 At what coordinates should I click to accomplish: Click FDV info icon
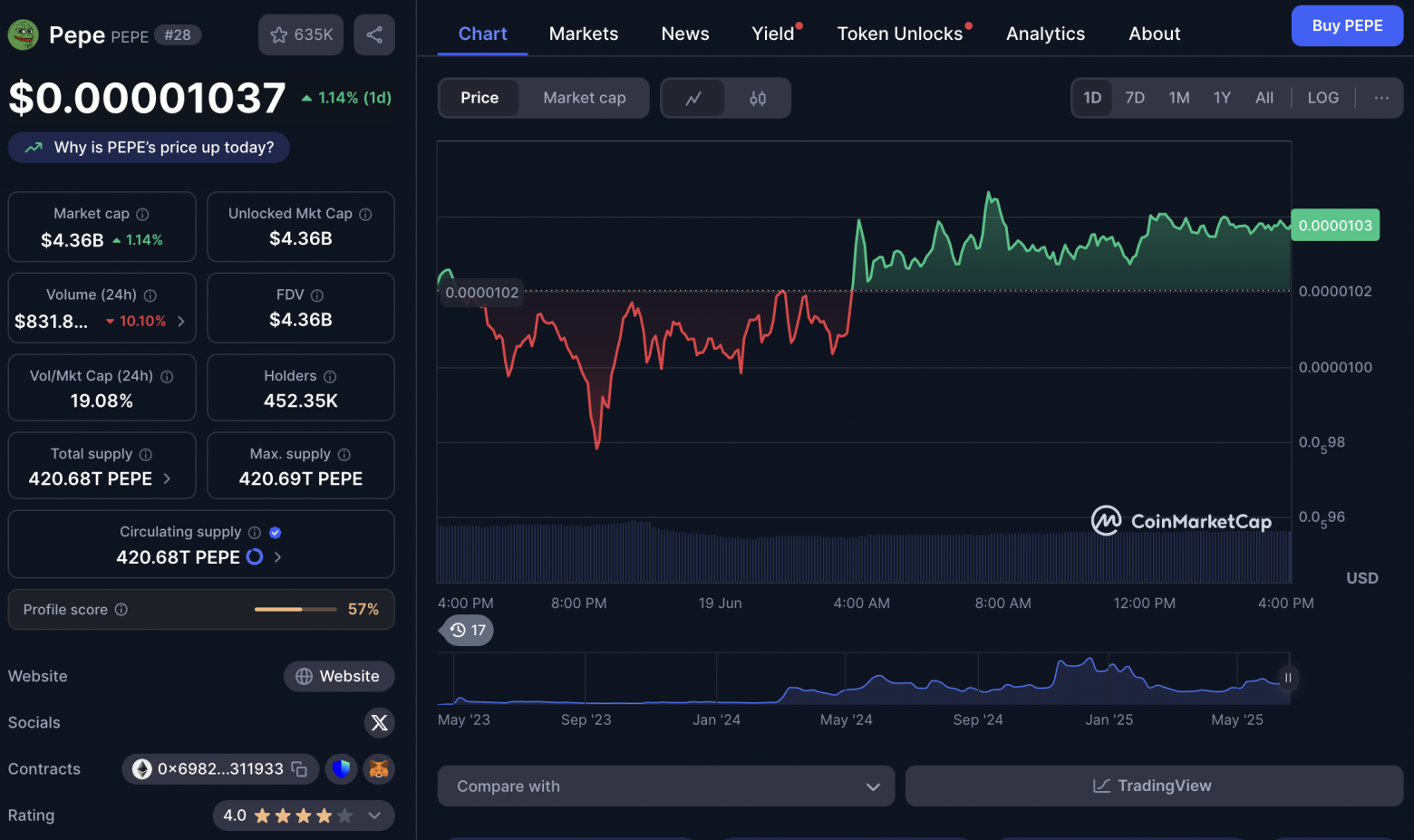pyautogui.click(x=317, y=295)
